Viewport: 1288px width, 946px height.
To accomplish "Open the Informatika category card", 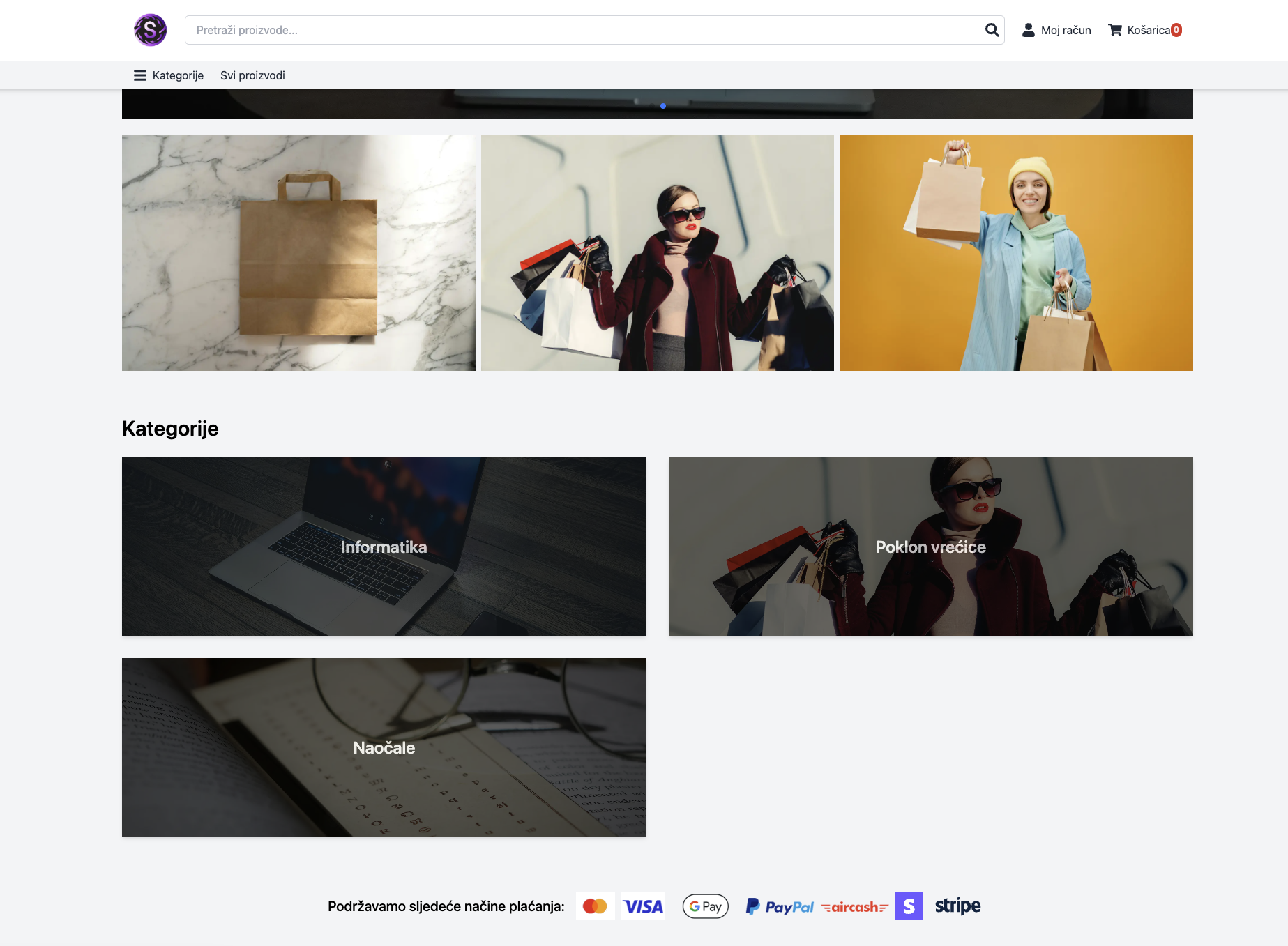I will tap(384, 547).
